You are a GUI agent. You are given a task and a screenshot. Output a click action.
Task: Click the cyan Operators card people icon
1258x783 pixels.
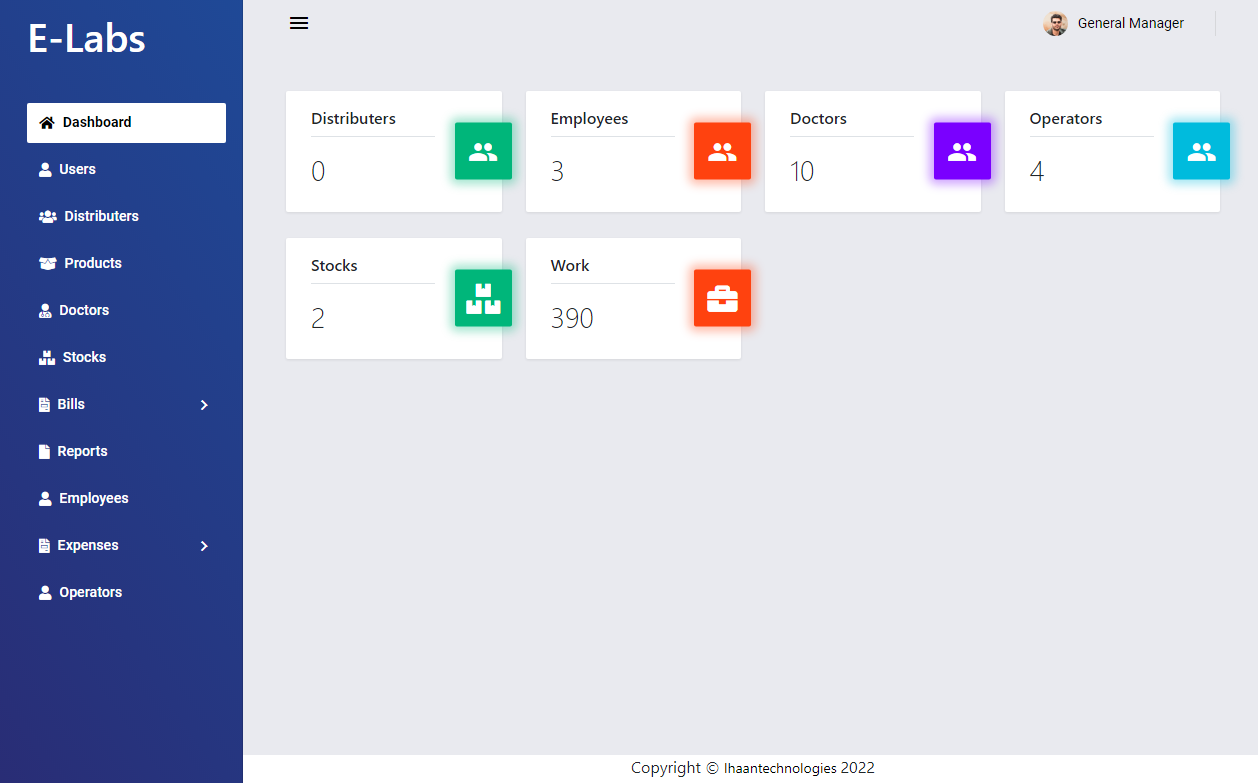[x=1201, y=151]
